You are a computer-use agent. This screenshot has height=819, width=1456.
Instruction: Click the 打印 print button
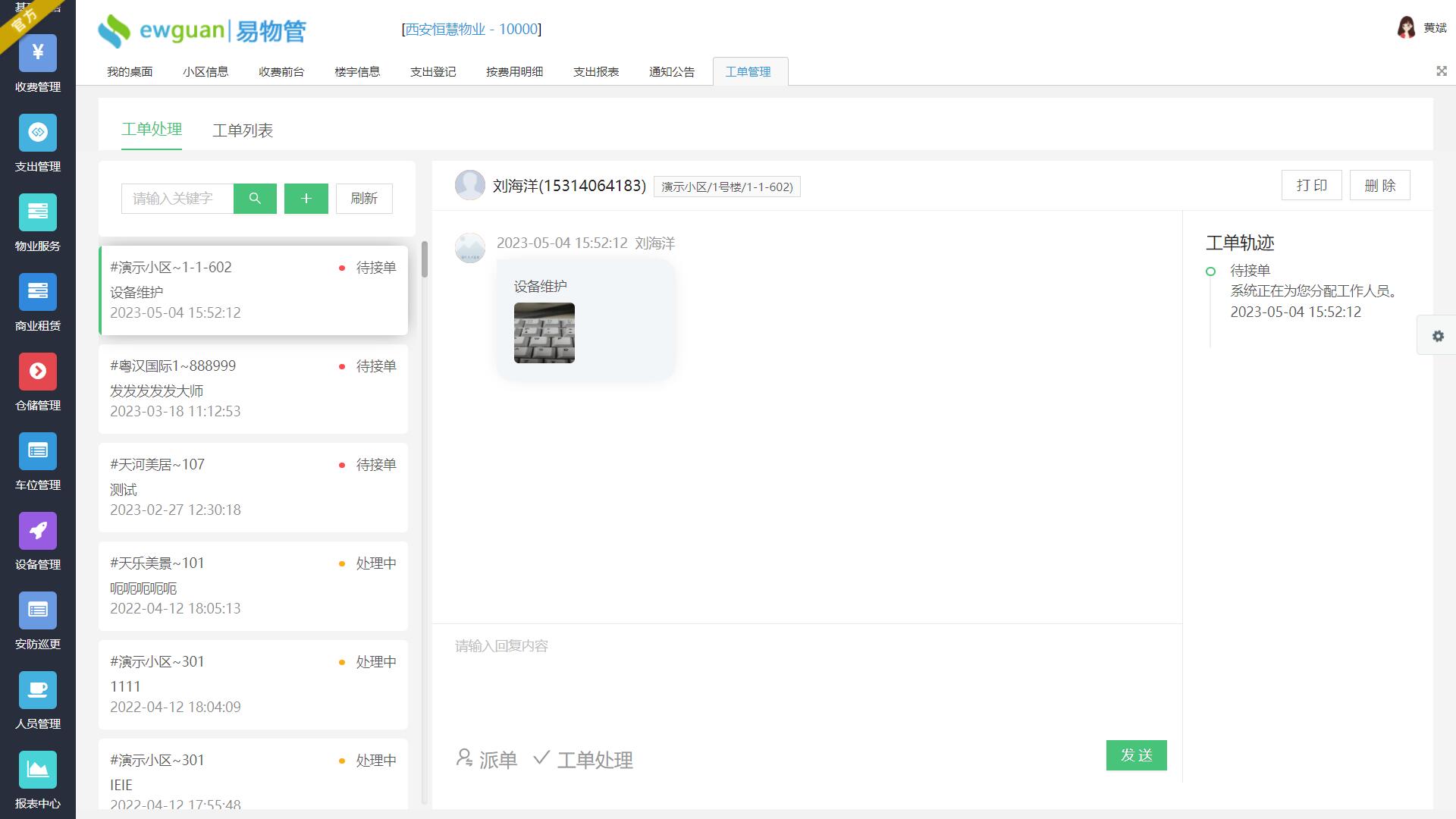pyautogui.click(x=1311, y=186)
